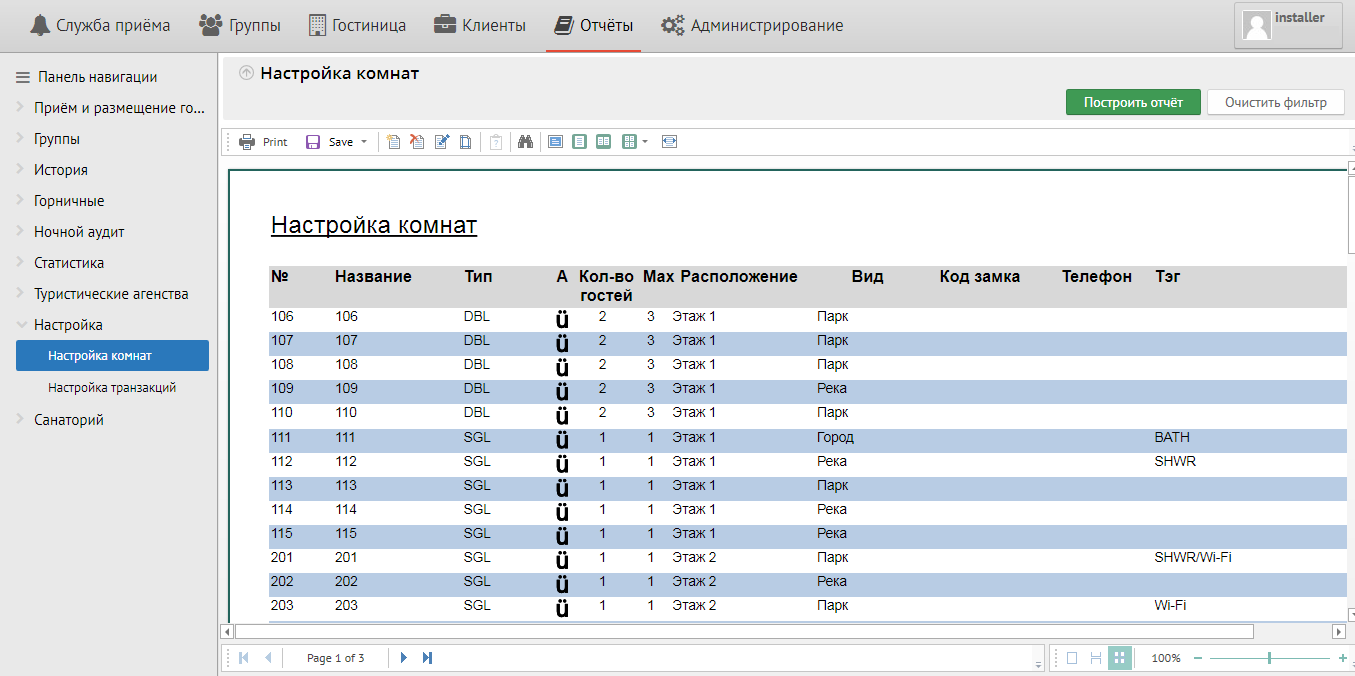Click the delete page icon with red X
The height and width of the screenshot is (676, 1355).
tap(418, 142)
